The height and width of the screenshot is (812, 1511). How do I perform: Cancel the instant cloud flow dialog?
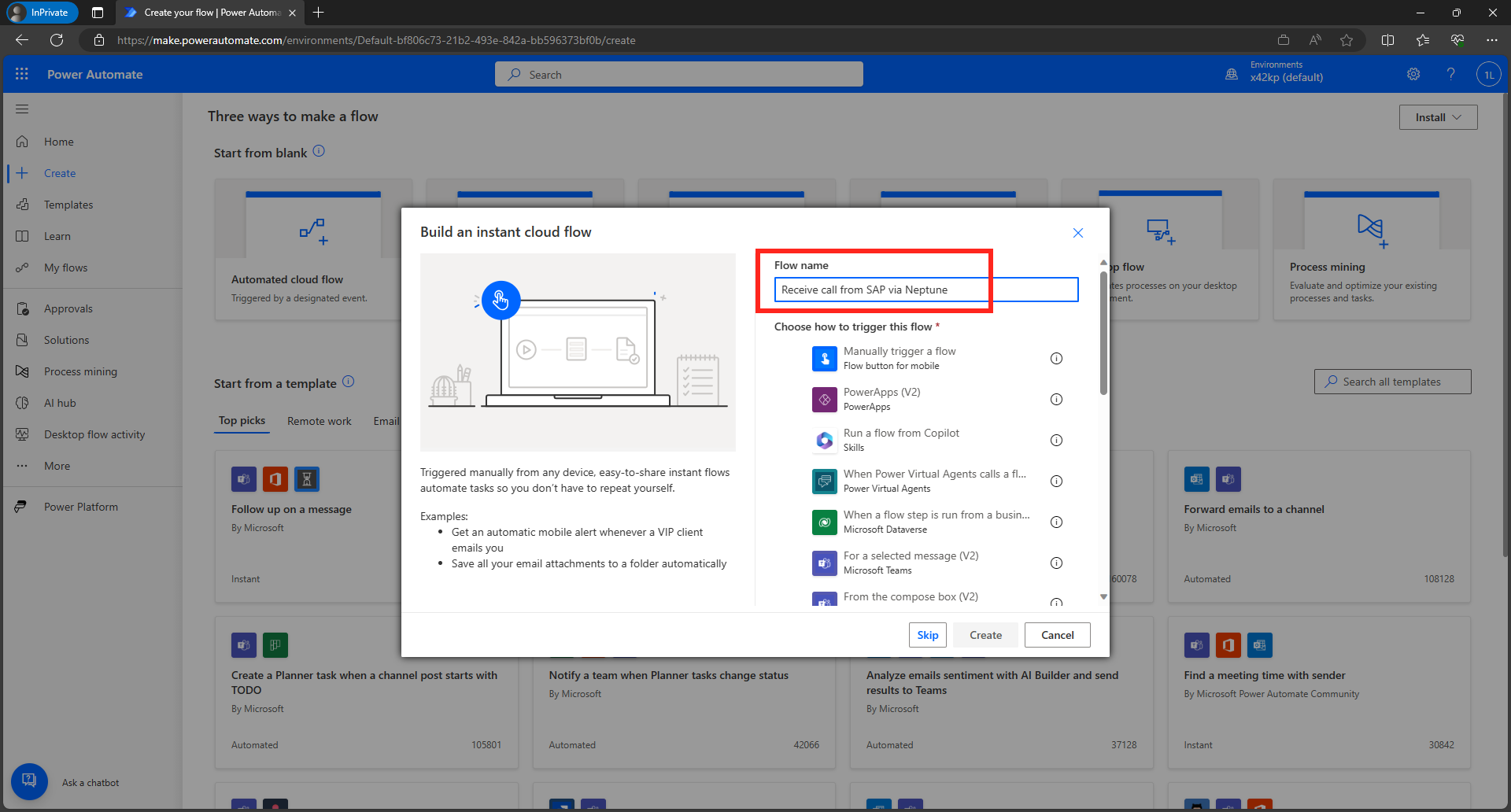(1057, 635)
